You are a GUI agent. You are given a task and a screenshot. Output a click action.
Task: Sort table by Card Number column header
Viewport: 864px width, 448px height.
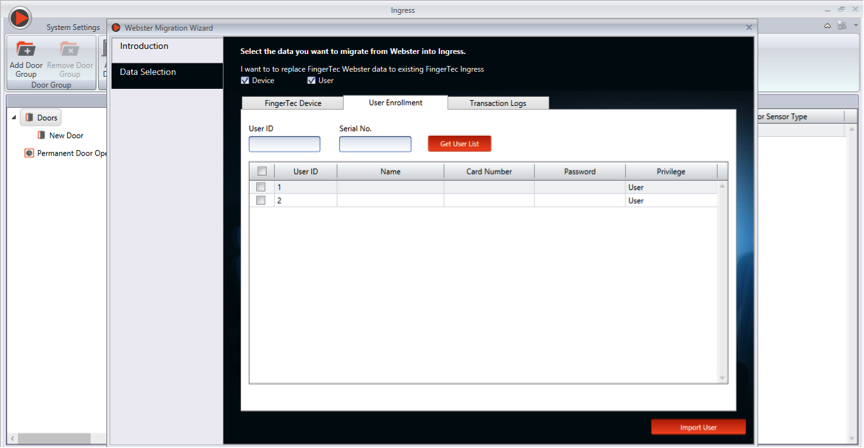[x=489, y=171]
